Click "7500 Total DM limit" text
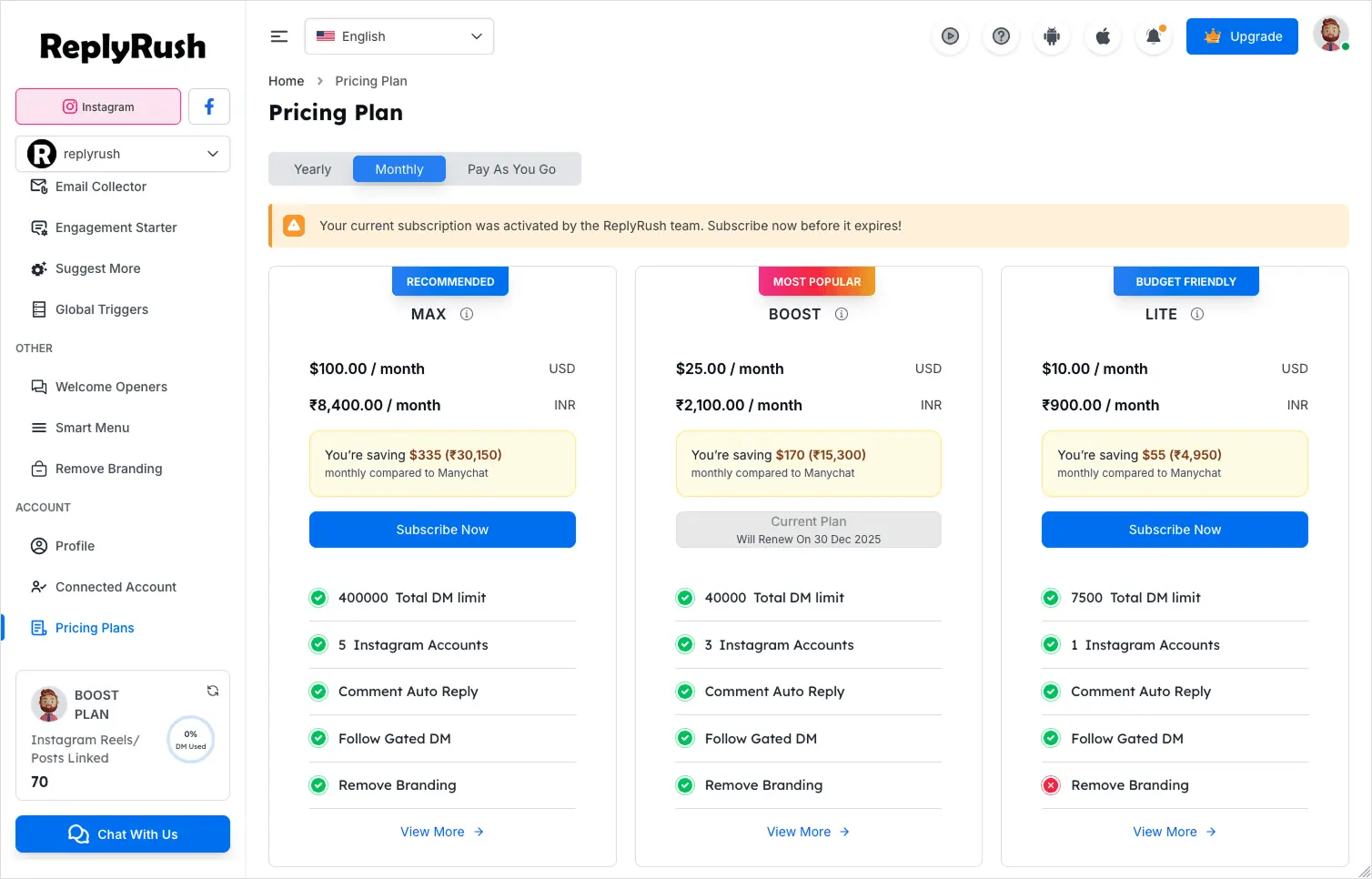This screenshot has width=1372, height=879. coord(1135,598)
